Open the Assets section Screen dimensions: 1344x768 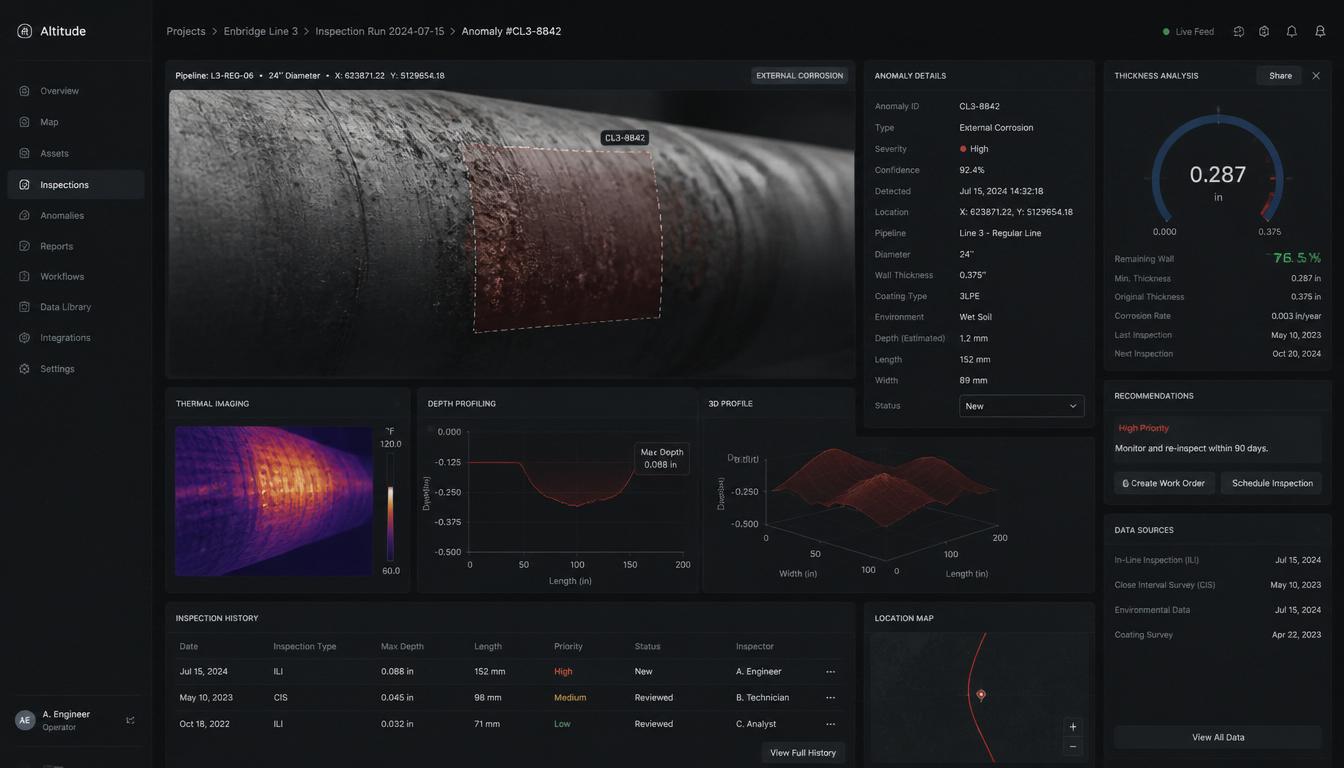point(76,153)
